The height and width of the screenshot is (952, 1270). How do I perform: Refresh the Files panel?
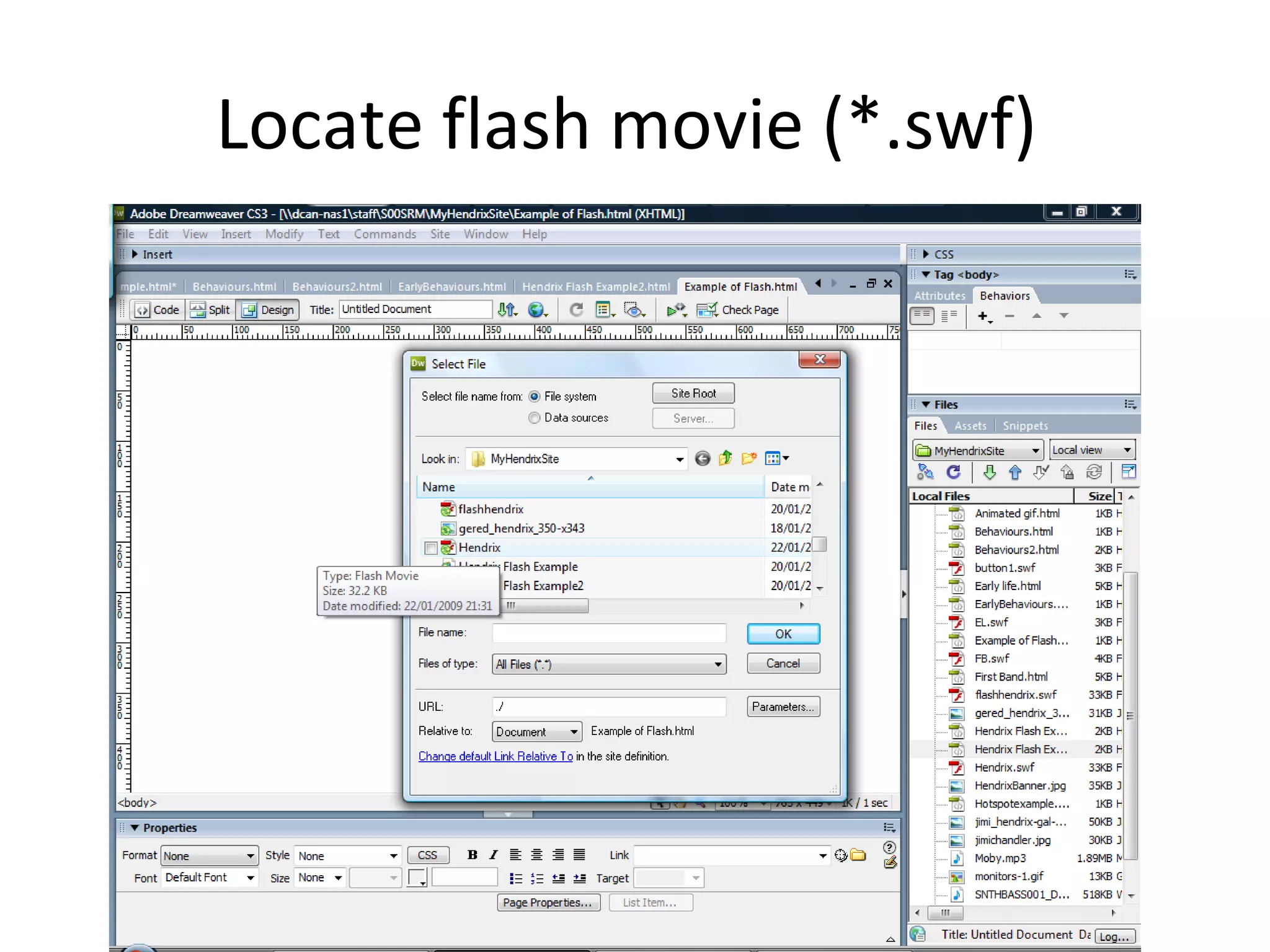click(954, 472)
